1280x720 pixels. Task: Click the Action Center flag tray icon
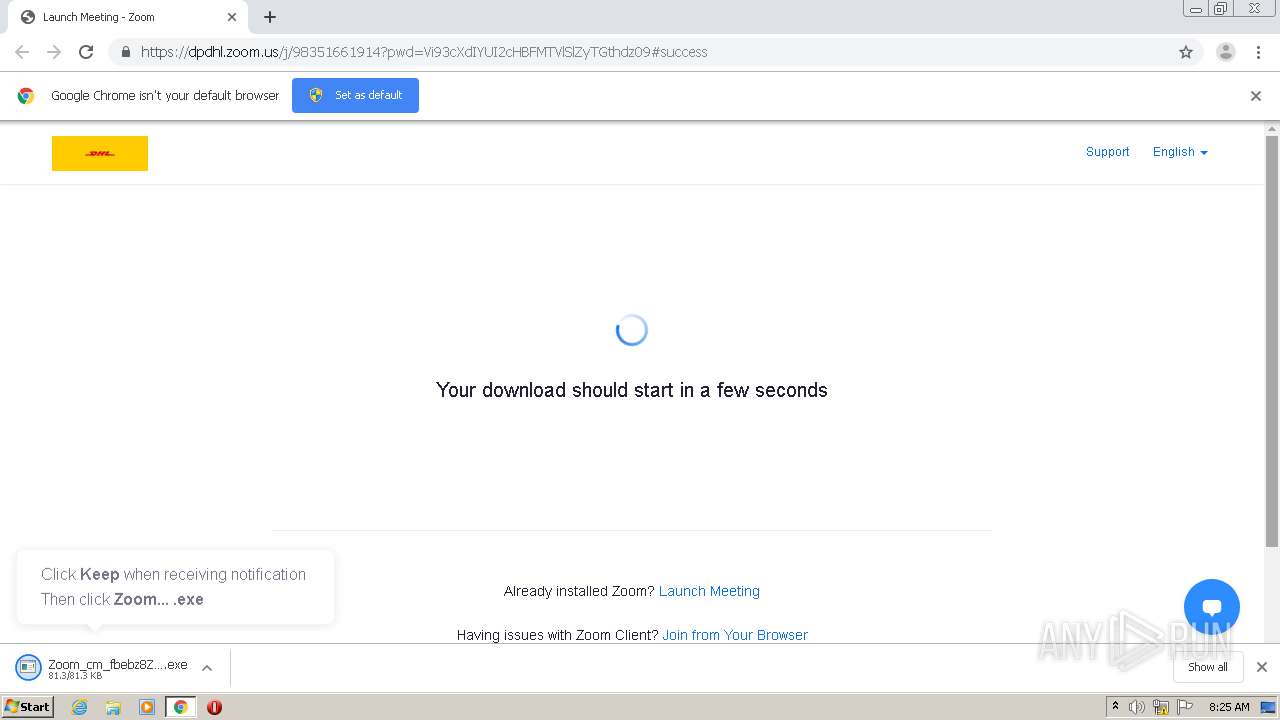(1185, 707)
